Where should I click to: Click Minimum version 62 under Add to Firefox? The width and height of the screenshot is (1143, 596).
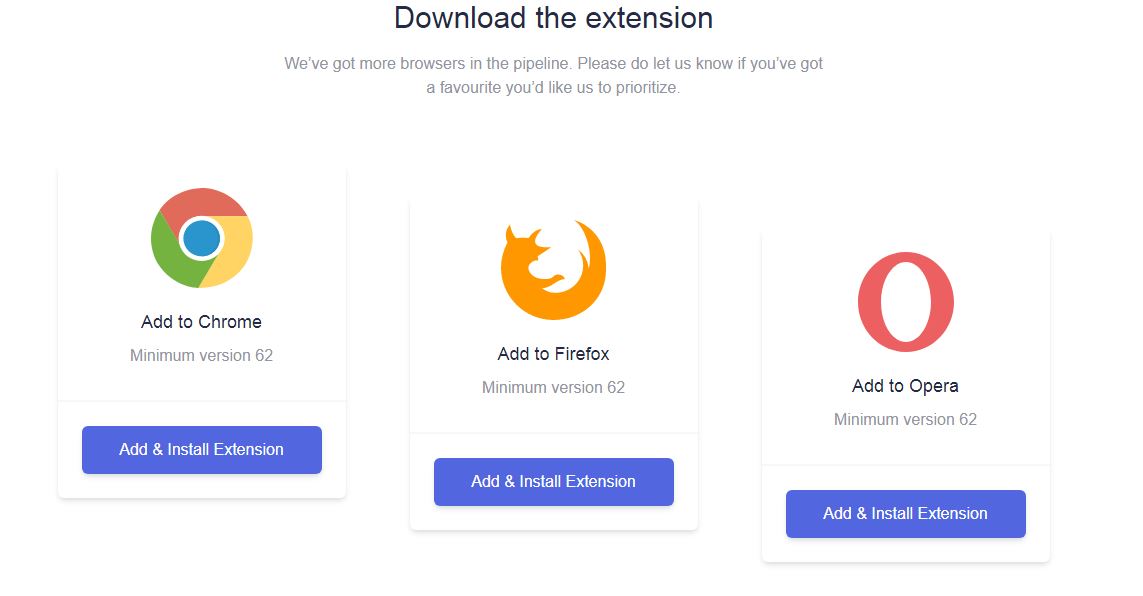(x=553, y=387)
